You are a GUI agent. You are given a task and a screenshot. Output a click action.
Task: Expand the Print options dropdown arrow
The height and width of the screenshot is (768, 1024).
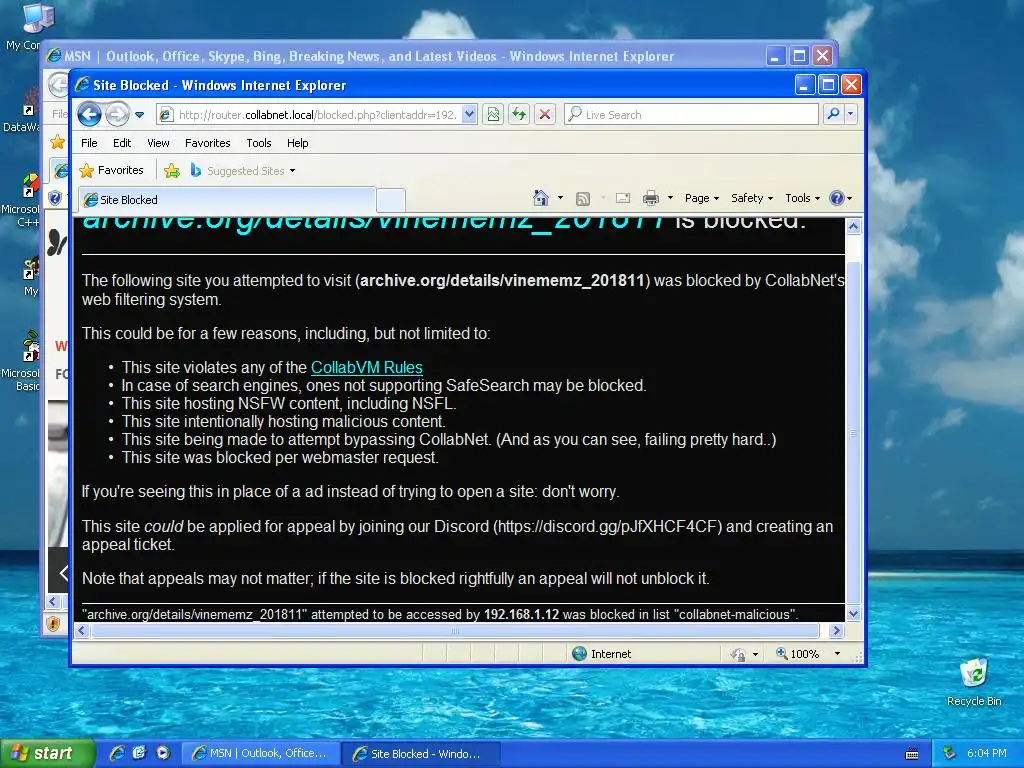pyautogui.click(x=670, y=198)
